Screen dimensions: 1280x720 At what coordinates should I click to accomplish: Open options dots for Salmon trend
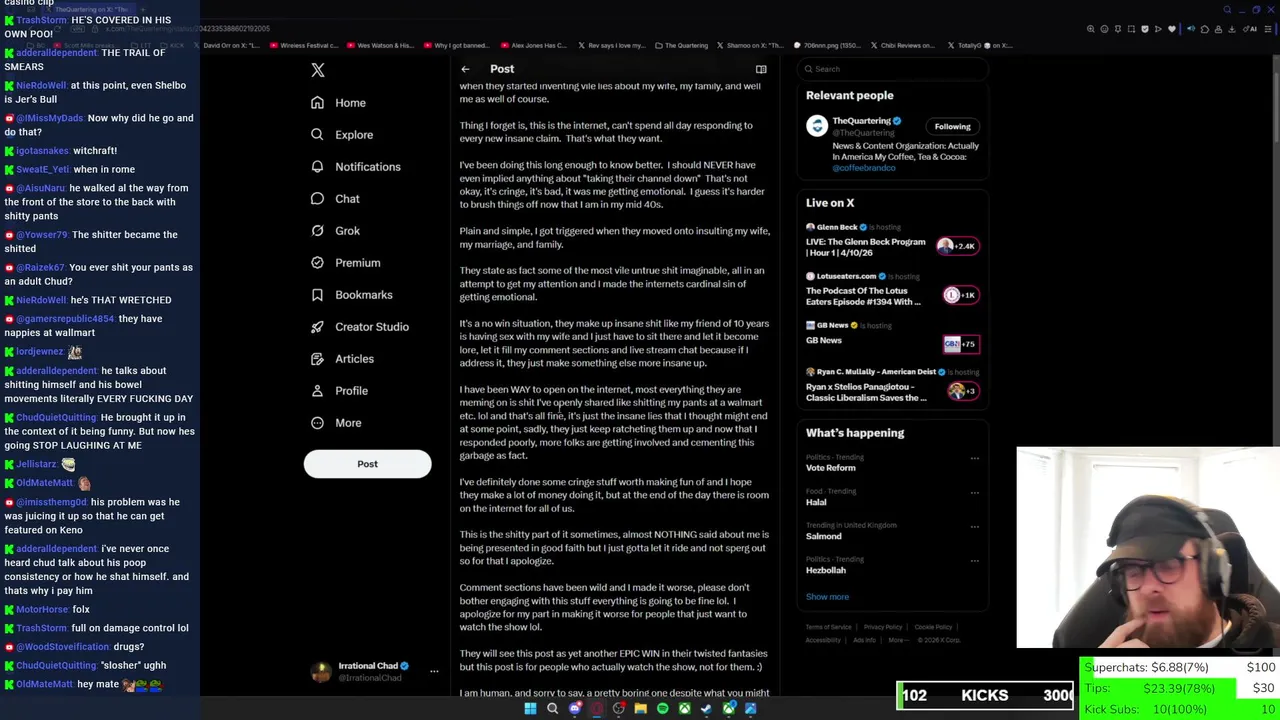(975, 526)
